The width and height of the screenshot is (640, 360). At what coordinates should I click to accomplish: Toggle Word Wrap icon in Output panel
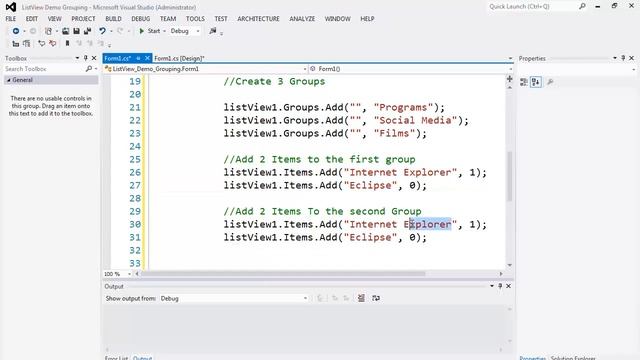pyautogui.click(x=376, y=298)
